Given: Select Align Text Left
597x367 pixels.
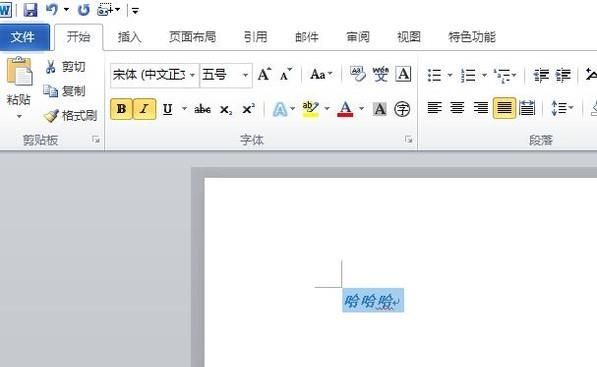Looking at the screenshot, I should (x=434, y=108).
